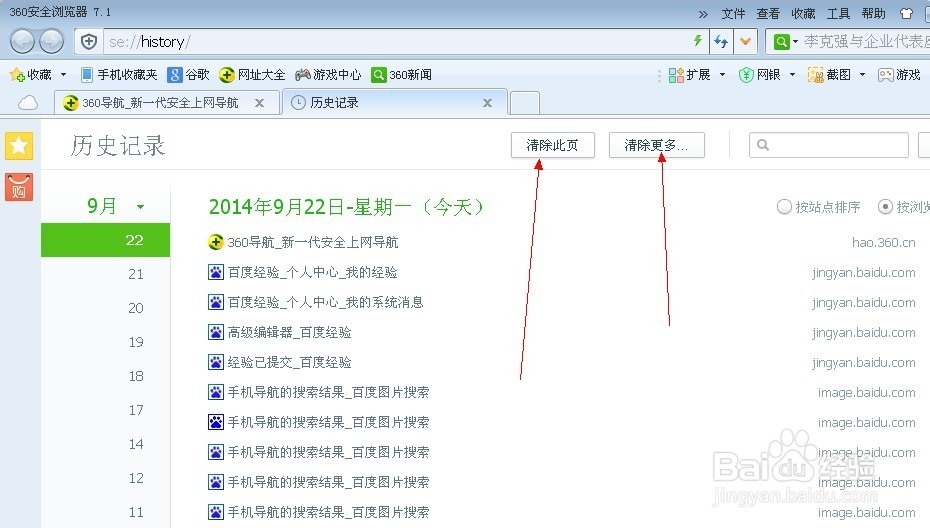Image resolution: width=930 pixels, height=528 pixels.
Task: Click the 扩展 extensions toolbar button
Action: tap(689, 75)
